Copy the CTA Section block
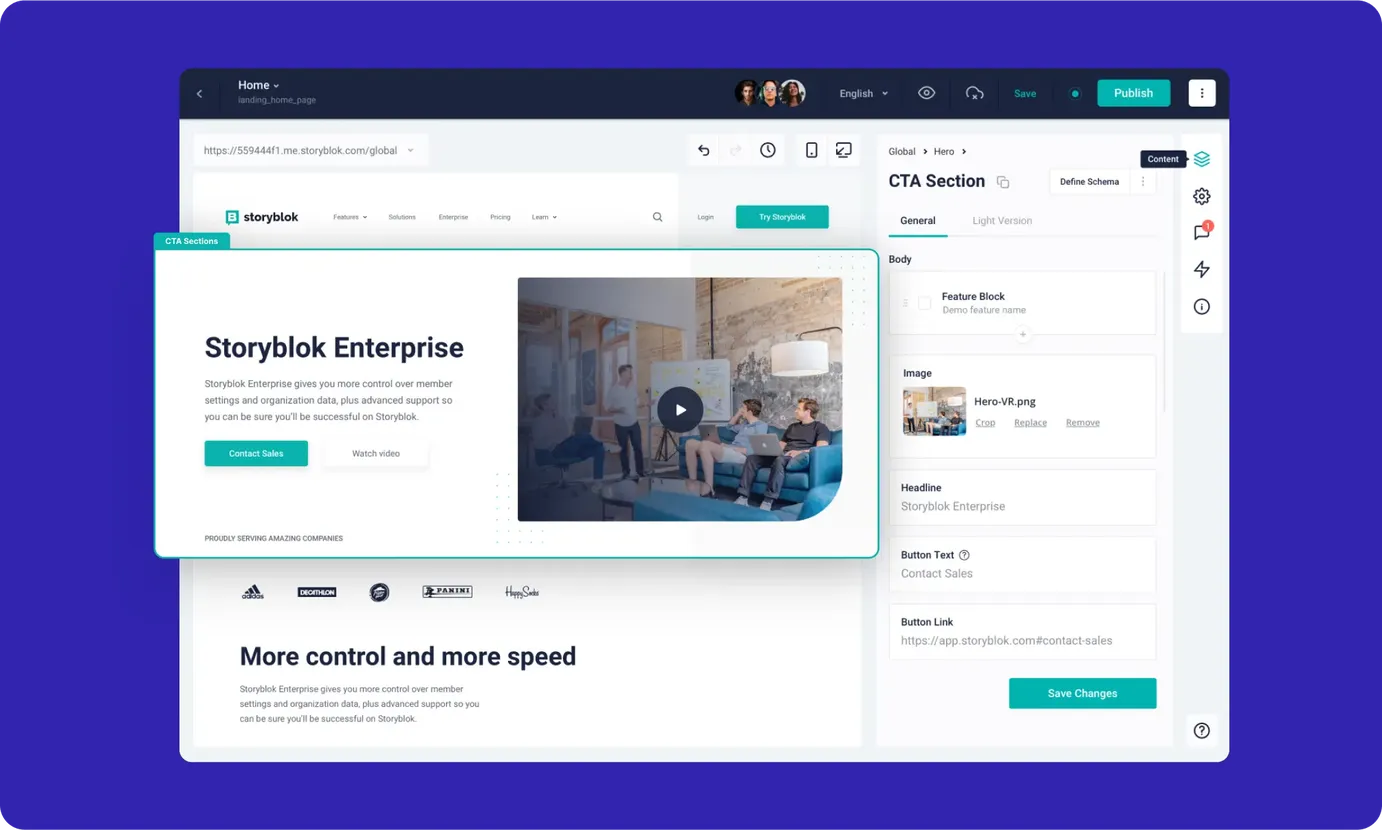Screen dimensions: 1382x830 [1003, 182]
